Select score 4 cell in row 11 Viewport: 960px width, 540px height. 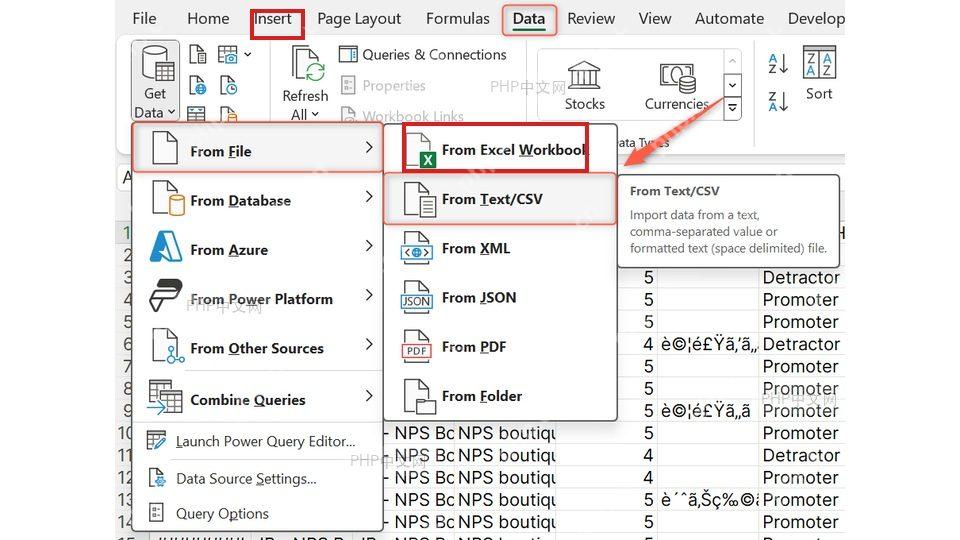coord(606,455)
